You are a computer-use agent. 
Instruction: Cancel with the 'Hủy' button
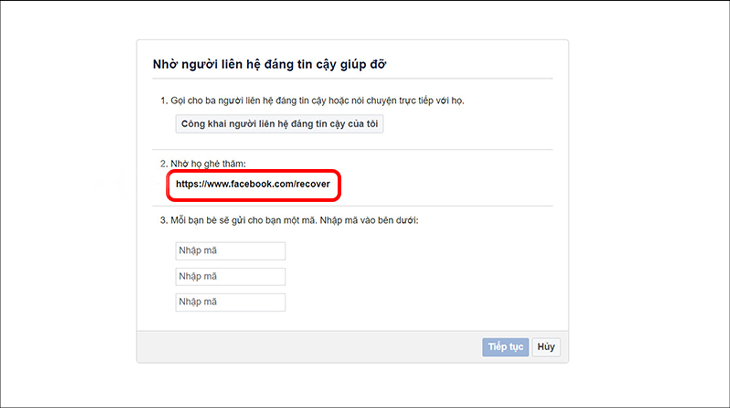tap(546, 347)
